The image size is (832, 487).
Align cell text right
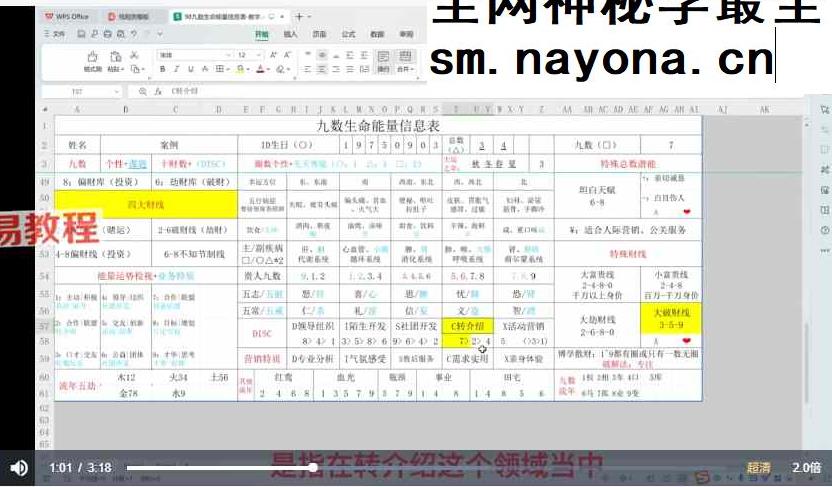click(x=336, y=69)
